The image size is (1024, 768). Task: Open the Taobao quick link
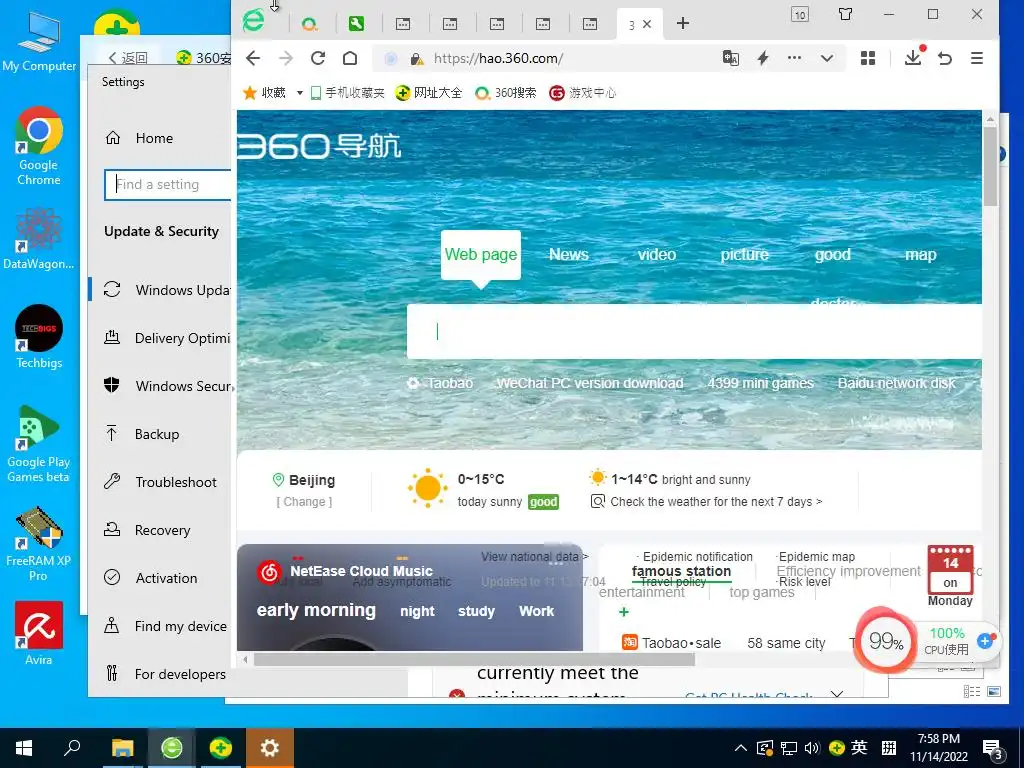coord(449,383)
